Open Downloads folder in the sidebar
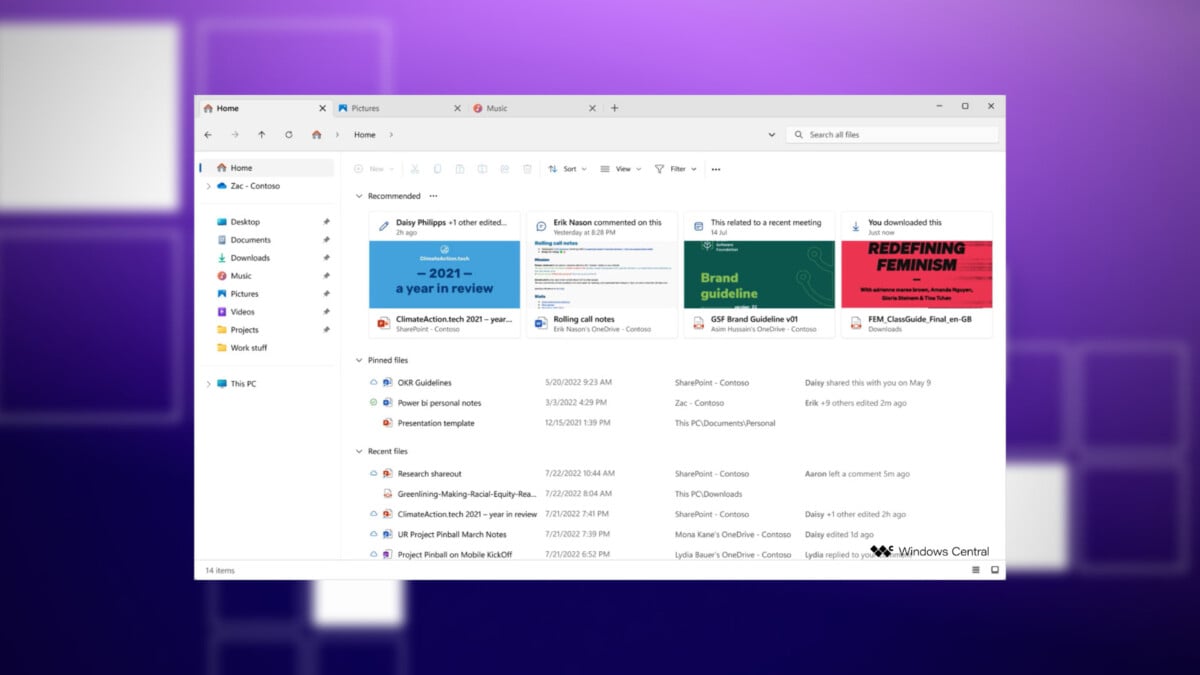1200x675 pixels. click(x=250, y=258)
